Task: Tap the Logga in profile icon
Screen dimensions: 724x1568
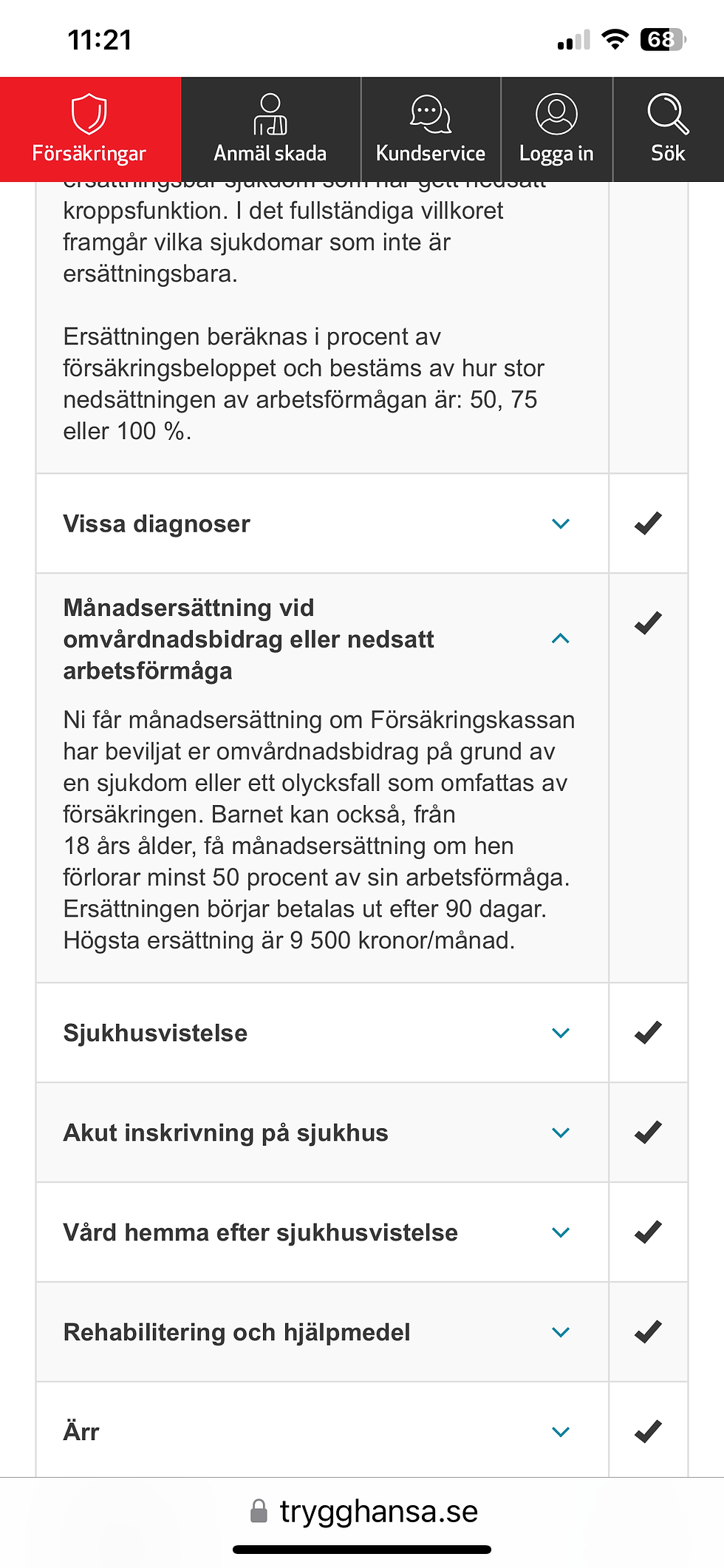Action: tap(556, 114)
